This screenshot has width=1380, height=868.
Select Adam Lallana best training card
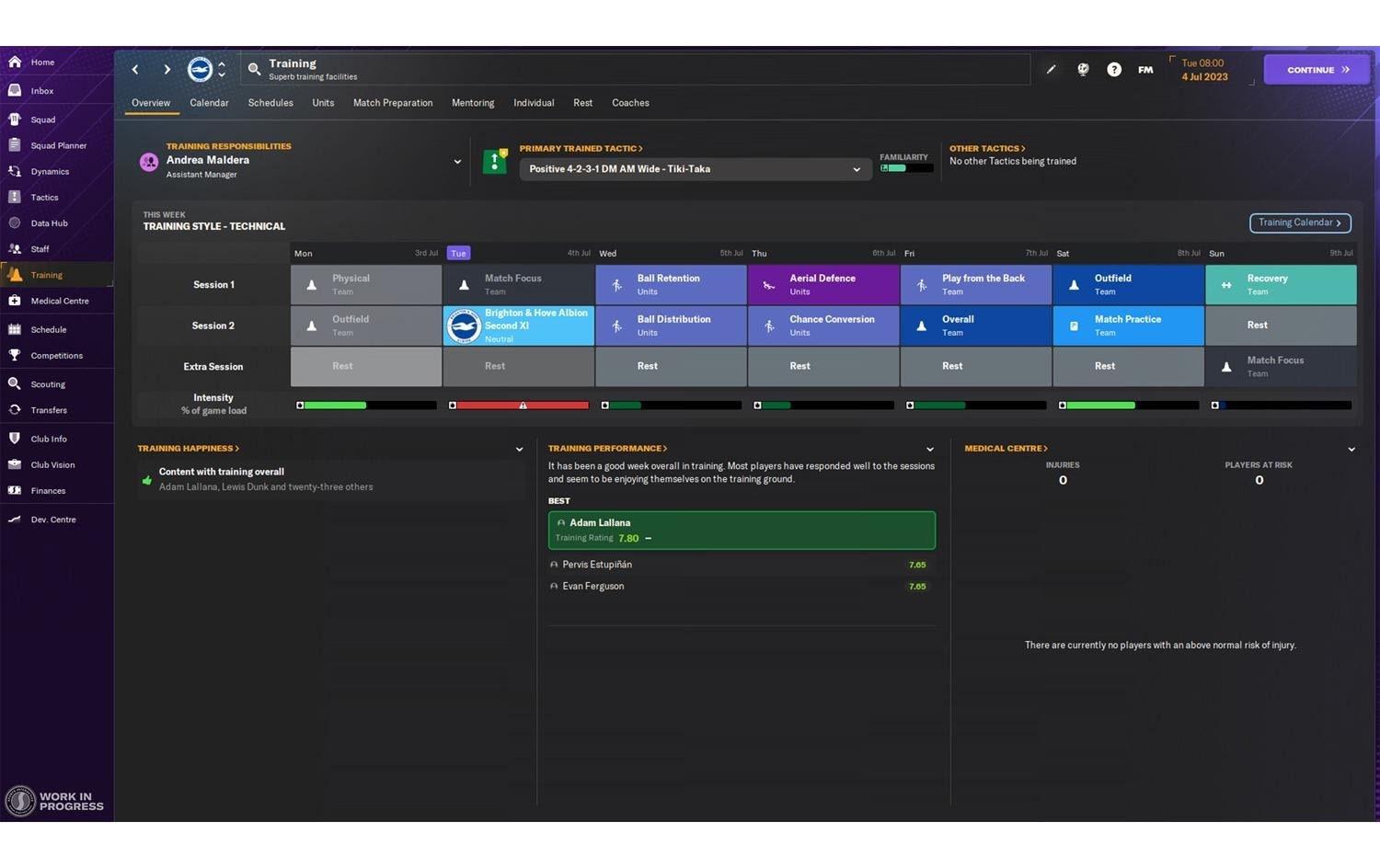[x=741, y=531]
